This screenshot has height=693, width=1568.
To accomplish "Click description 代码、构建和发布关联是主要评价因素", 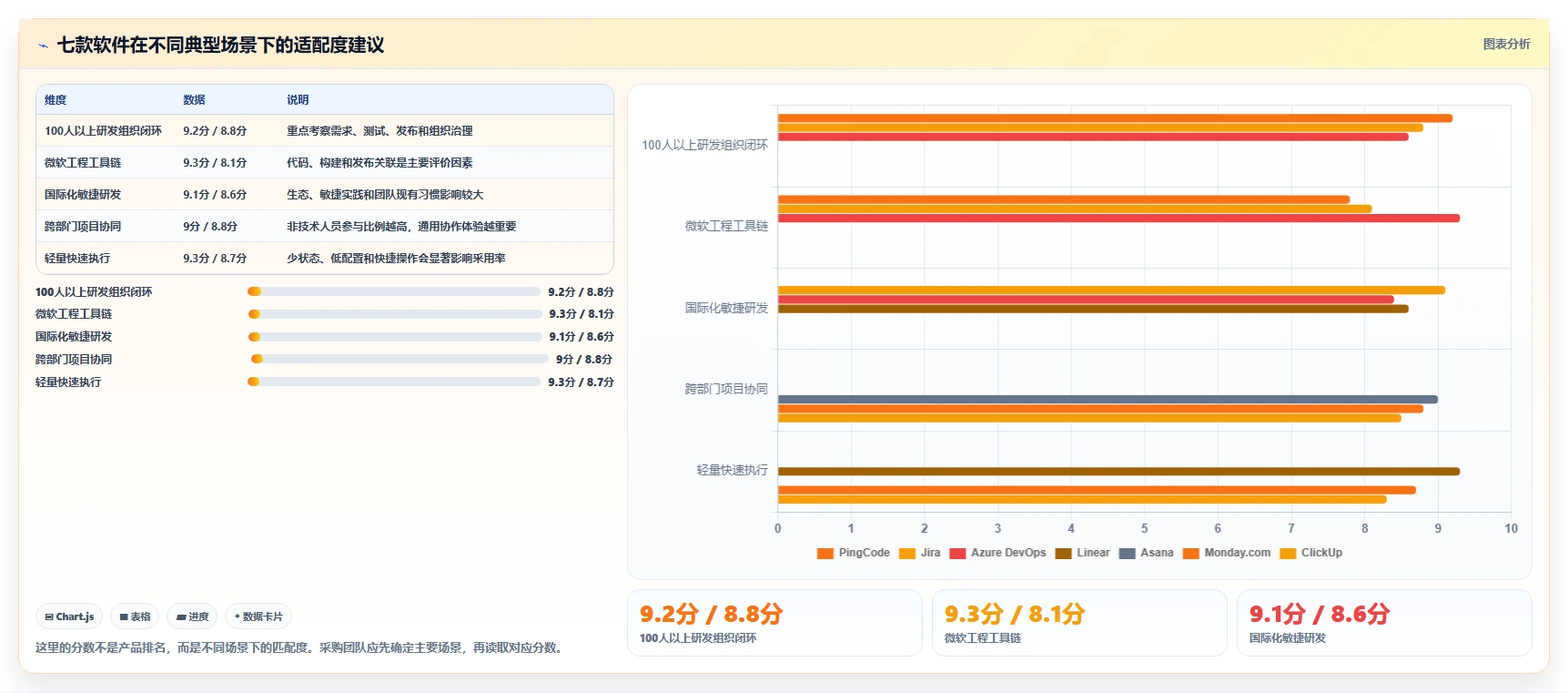I will pyautogui.click(x=379, y=163).
